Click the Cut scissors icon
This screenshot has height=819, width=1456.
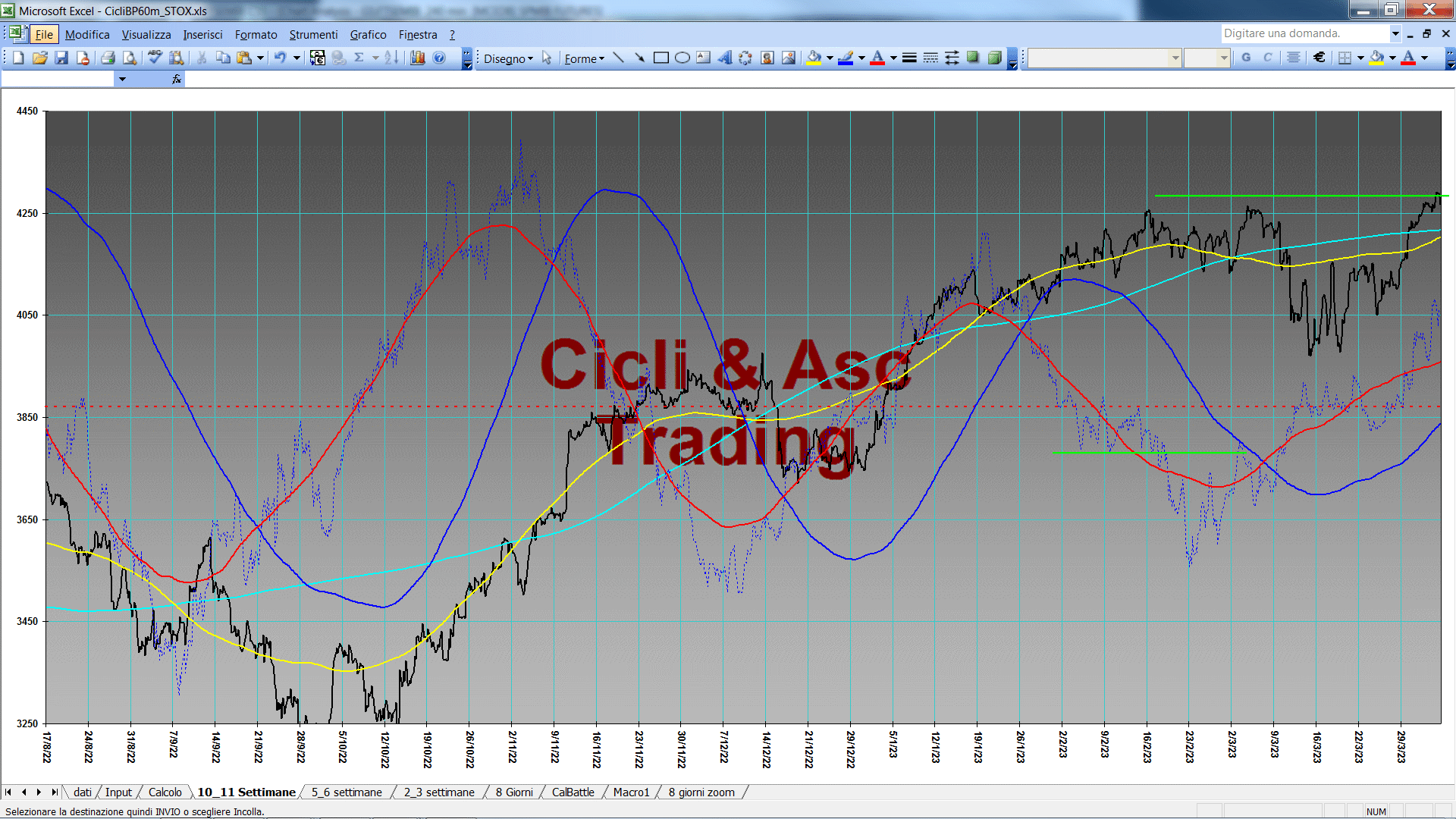point(202,58)
